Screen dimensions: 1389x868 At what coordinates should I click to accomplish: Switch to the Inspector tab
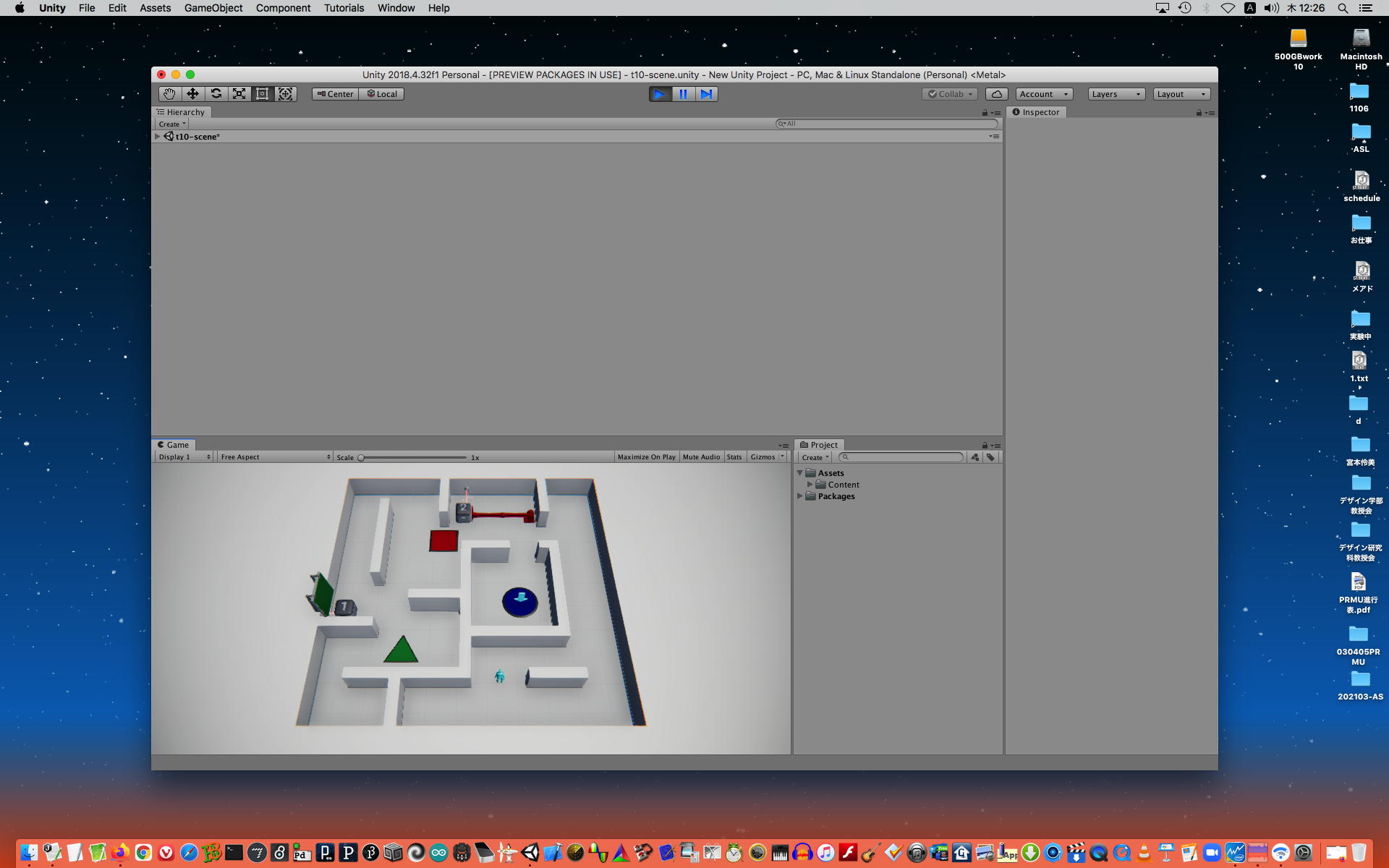(1036, 112)
